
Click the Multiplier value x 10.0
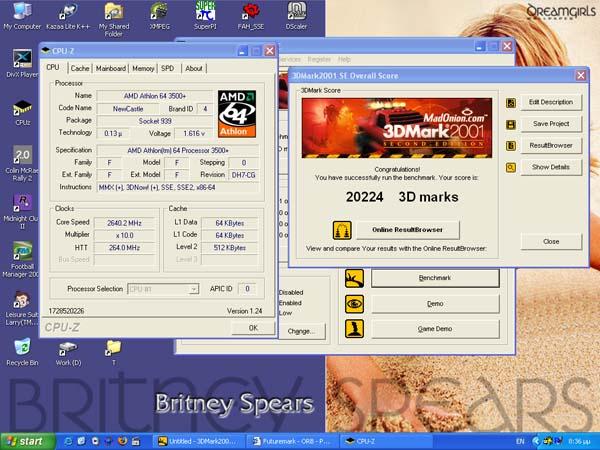(x=124, y=235)
